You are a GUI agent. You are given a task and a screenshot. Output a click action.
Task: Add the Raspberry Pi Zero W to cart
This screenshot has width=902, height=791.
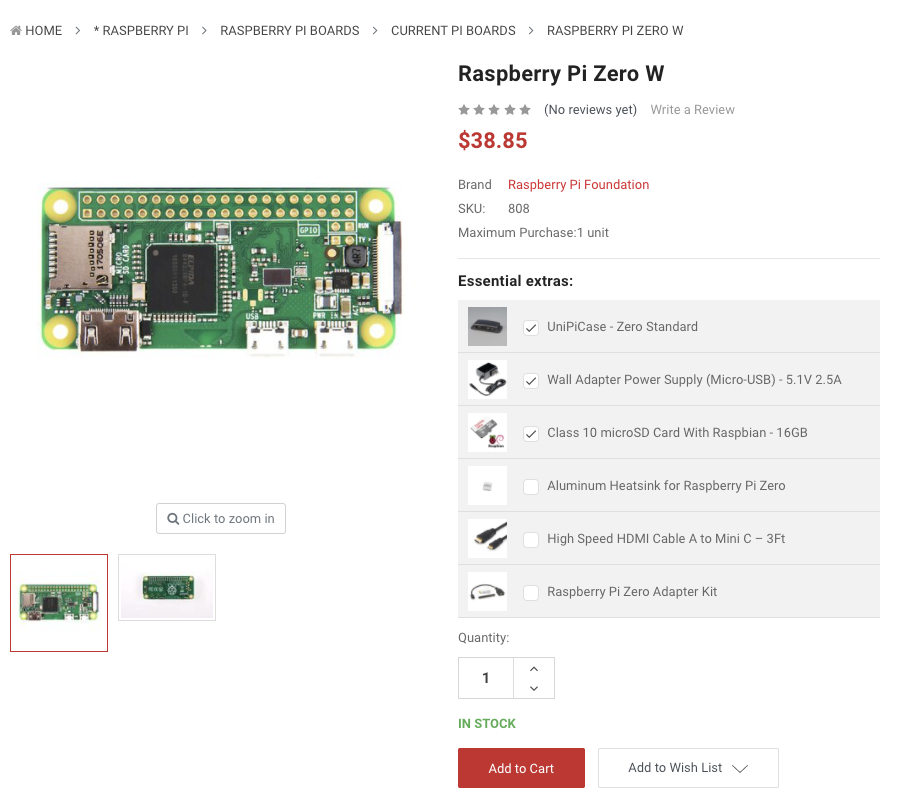(521, 768)
